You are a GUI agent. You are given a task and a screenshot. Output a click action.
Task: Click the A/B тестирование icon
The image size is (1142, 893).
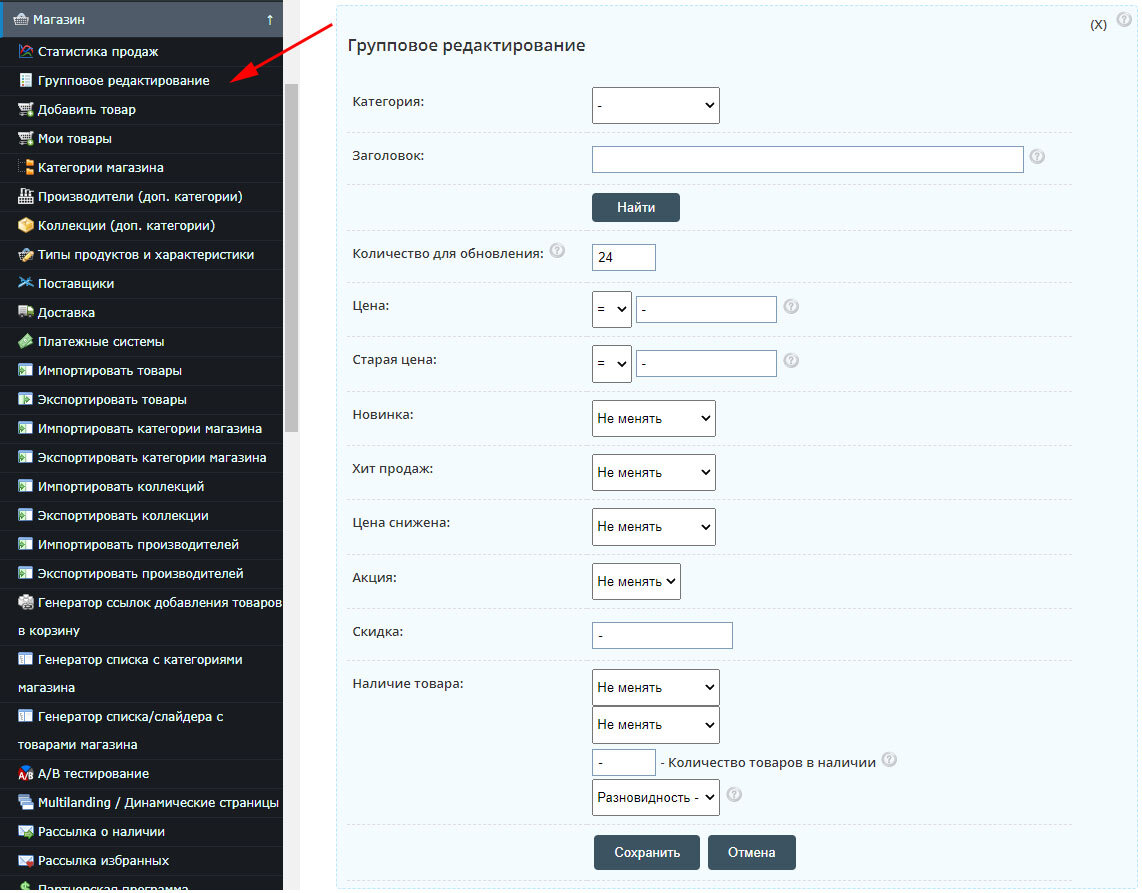[x=26, y=774]
